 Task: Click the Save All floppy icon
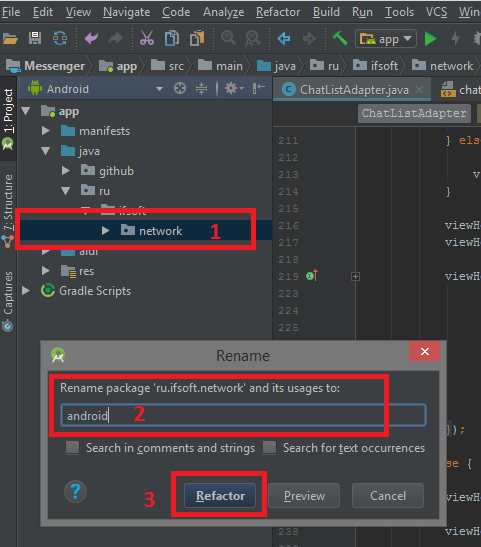(35, 38)
